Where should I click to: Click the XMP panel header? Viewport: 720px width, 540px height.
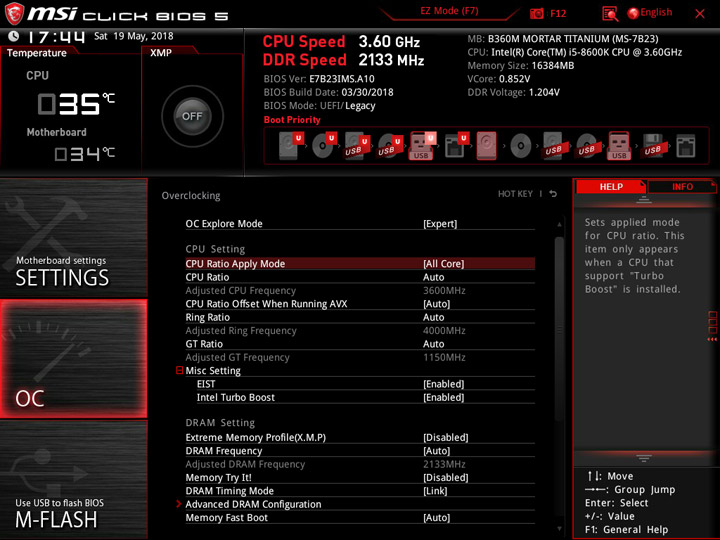(x=161, y=53)
